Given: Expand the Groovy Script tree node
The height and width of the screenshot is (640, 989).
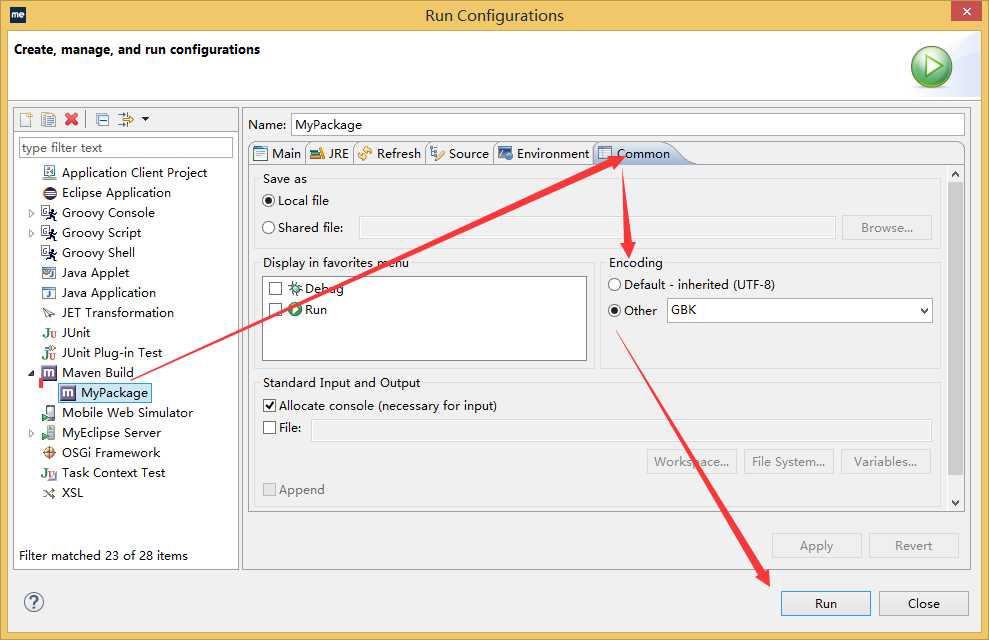Looking at the screenshot, I should 31,233.
